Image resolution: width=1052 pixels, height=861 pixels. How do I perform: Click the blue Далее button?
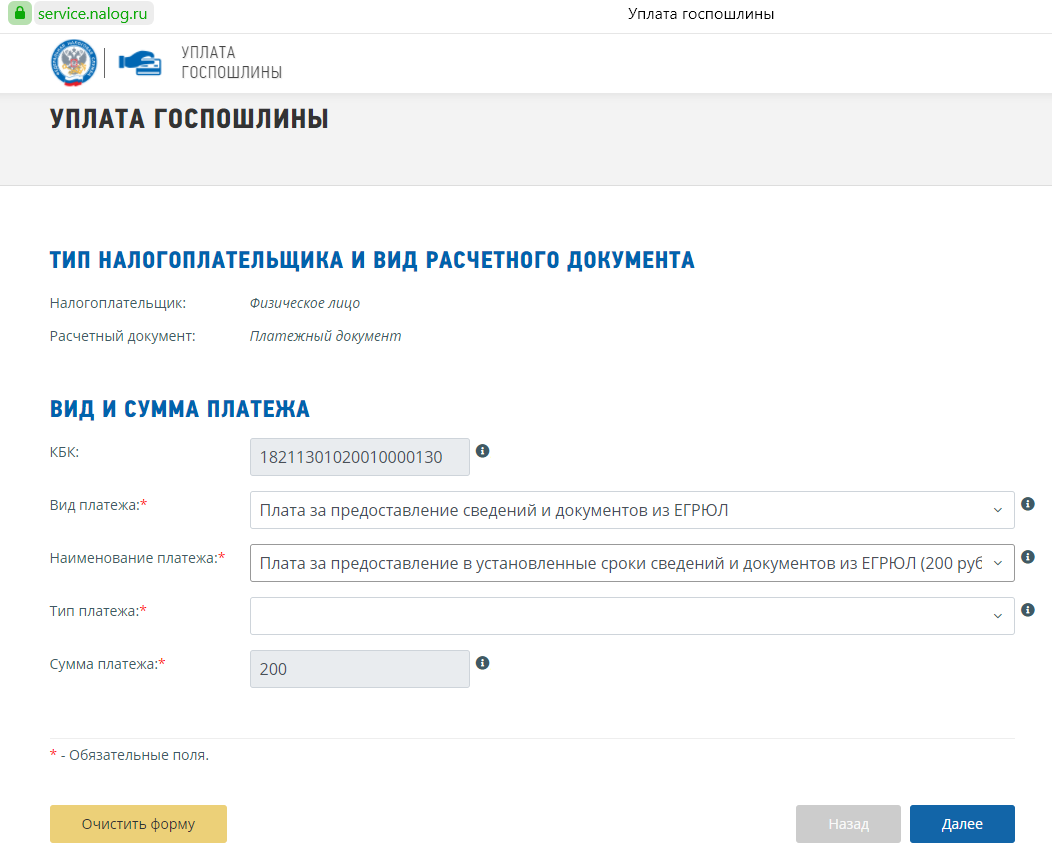click(961, 823)
